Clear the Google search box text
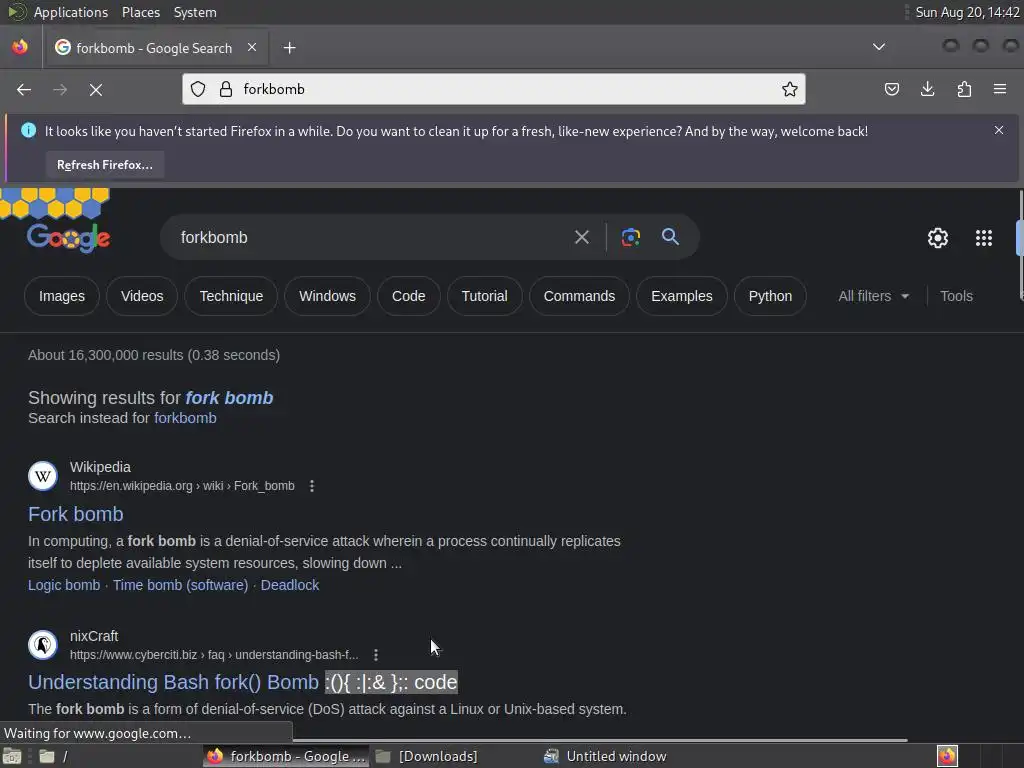The image size is (1024, 768). click(581, 237)
